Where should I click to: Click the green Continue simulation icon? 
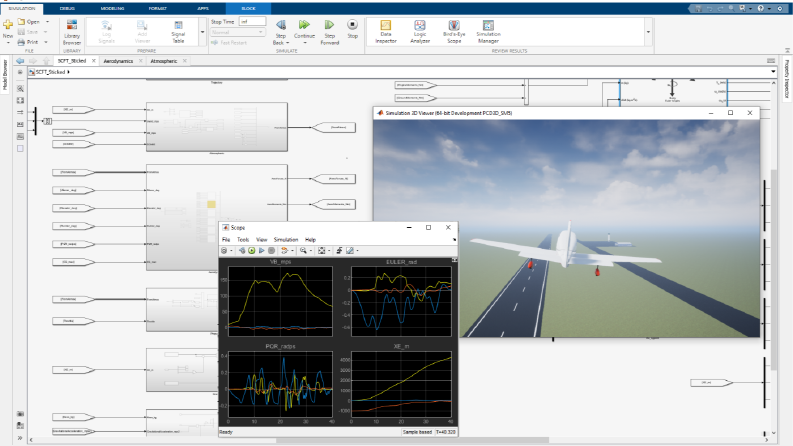(x=304, y=25)
